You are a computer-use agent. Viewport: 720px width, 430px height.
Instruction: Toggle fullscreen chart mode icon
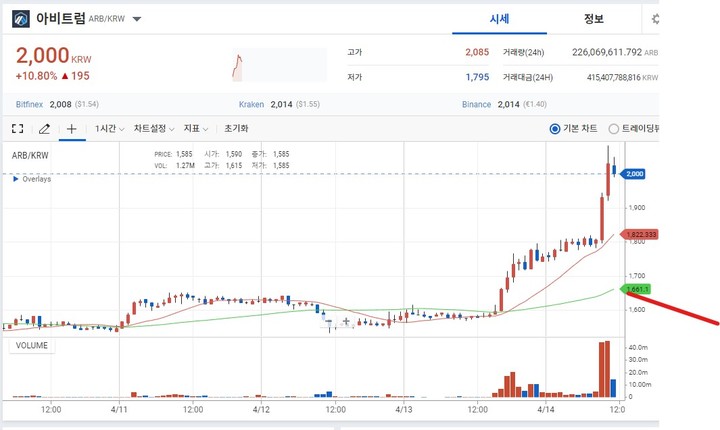pyautogui.click(x=17, y=129)
